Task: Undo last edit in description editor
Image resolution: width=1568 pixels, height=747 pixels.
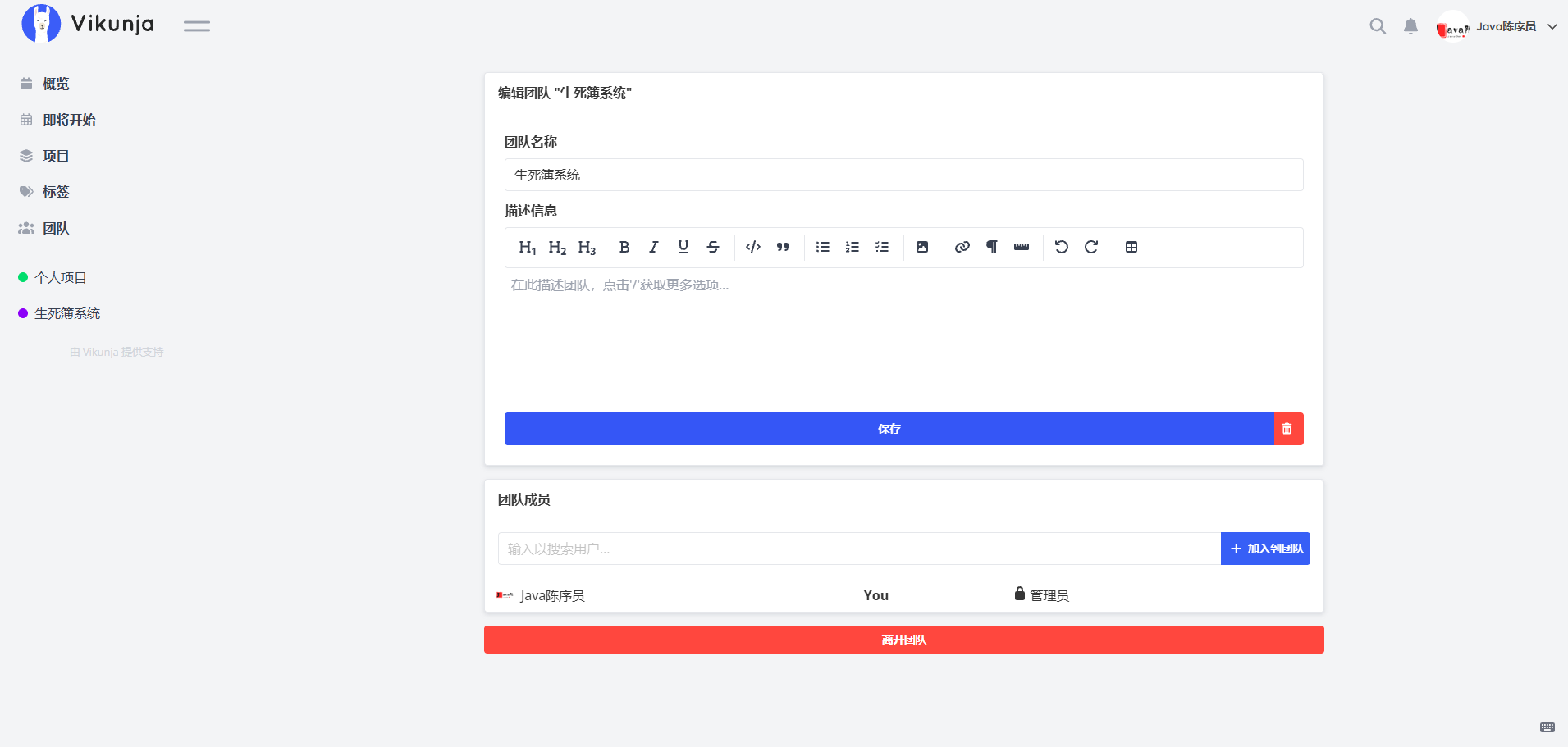Action: click(x=1062, y=247)
